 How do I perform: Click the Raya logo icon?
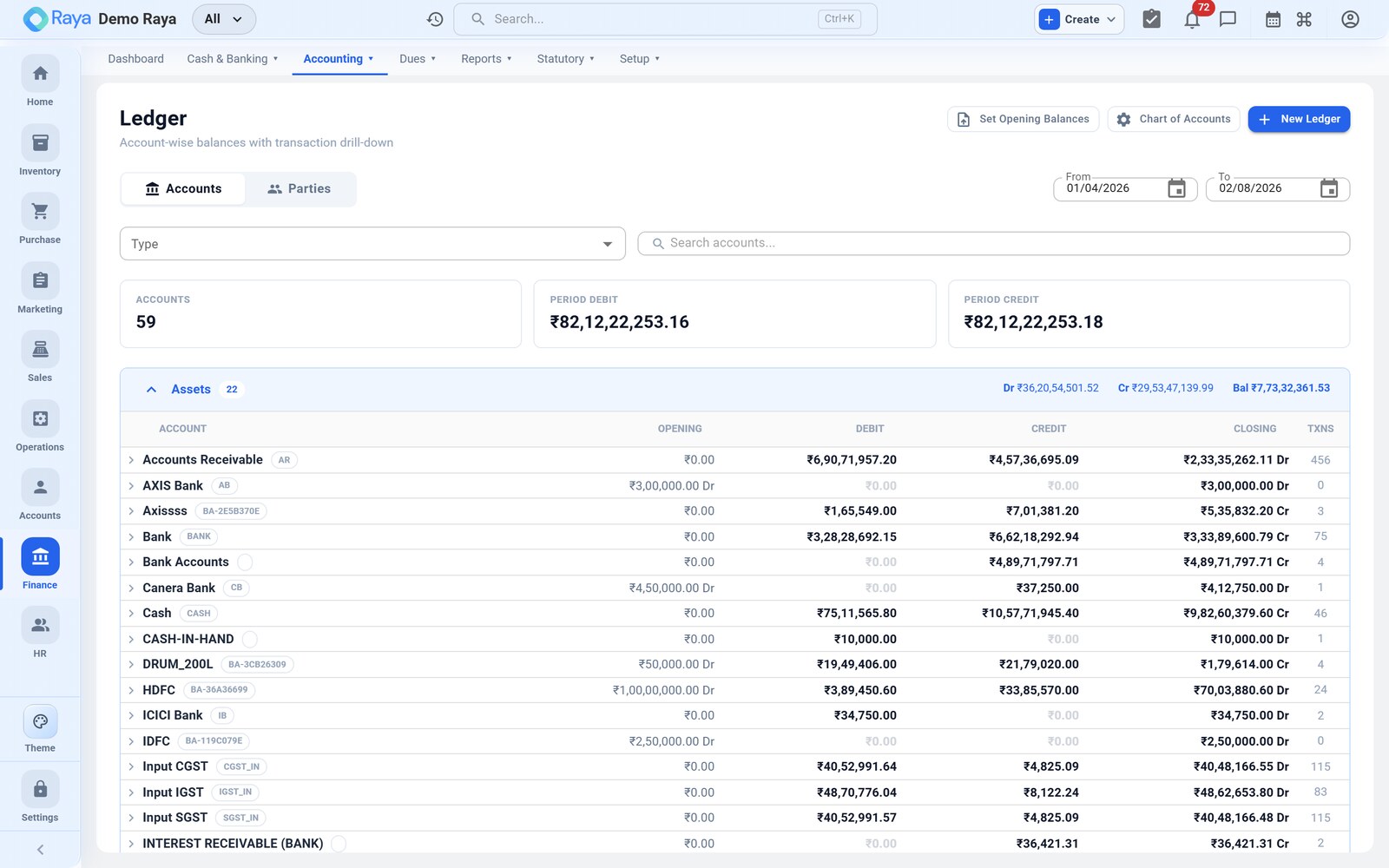coord(36,19)
